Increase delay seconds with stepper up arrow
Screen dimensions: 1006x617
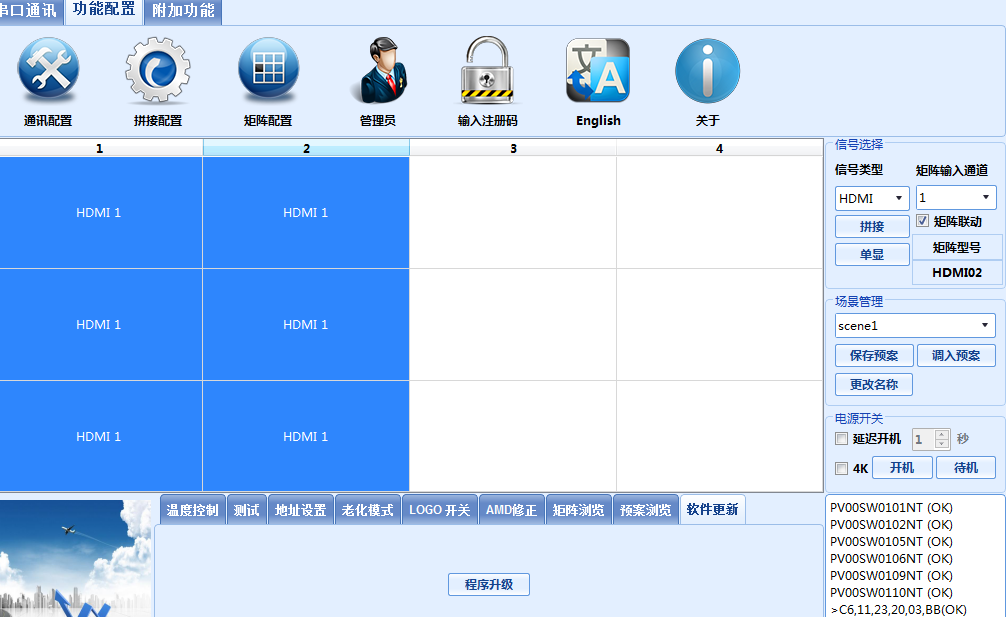(941, 434)
